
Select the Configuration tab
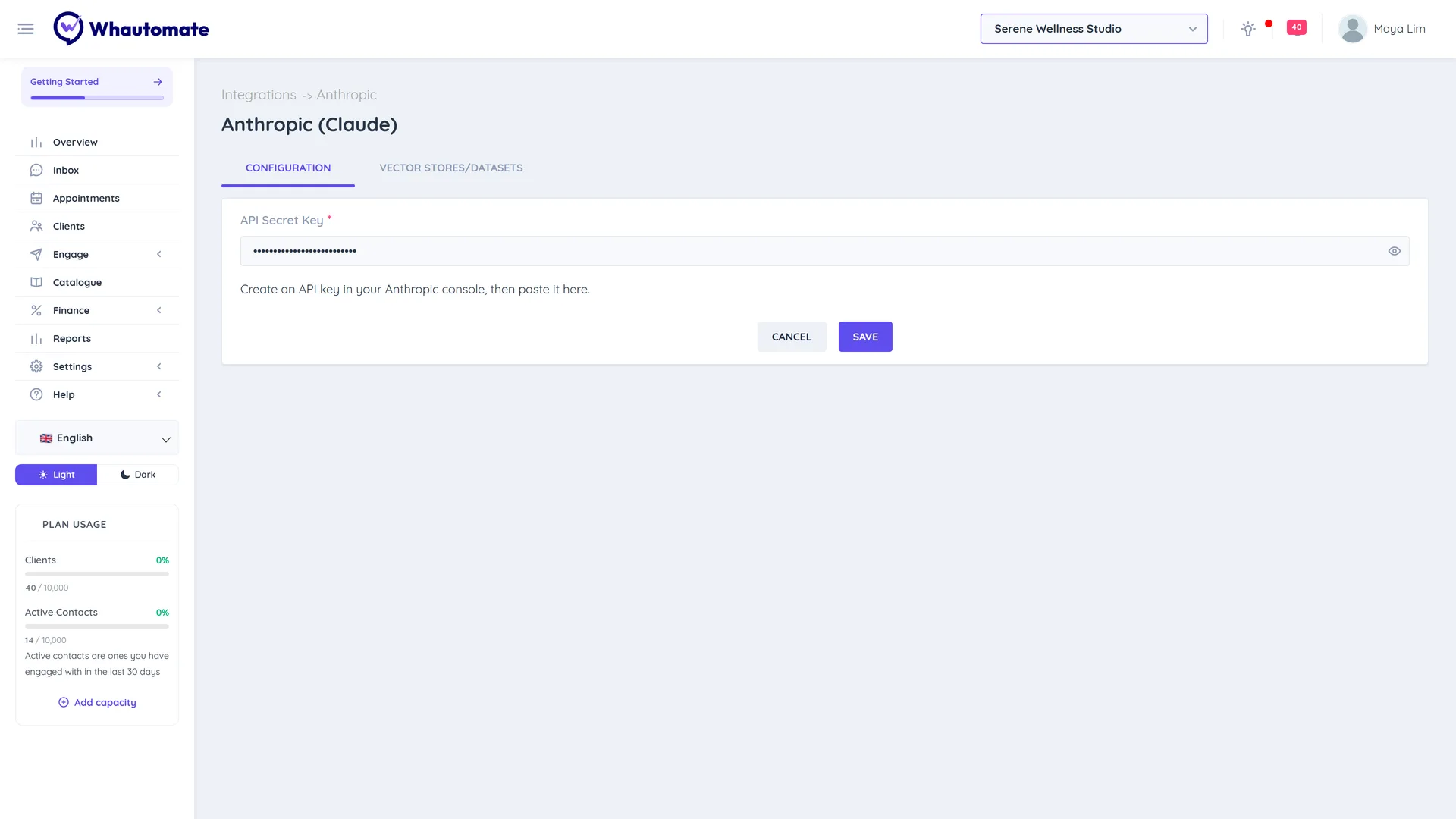click(x=288, y=168)
